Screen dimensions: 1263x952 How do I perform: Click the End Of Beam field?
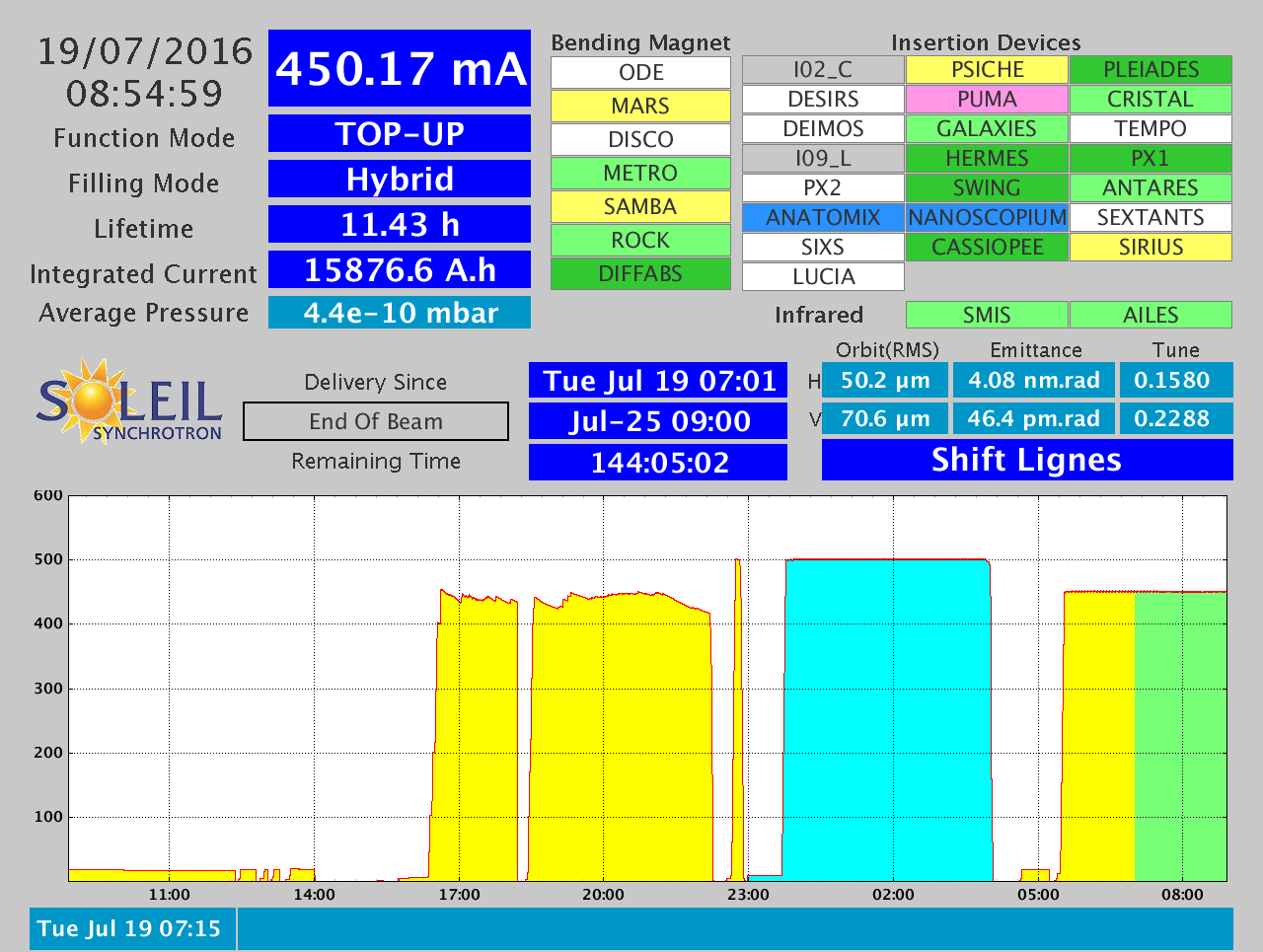[x=376, y=421]
